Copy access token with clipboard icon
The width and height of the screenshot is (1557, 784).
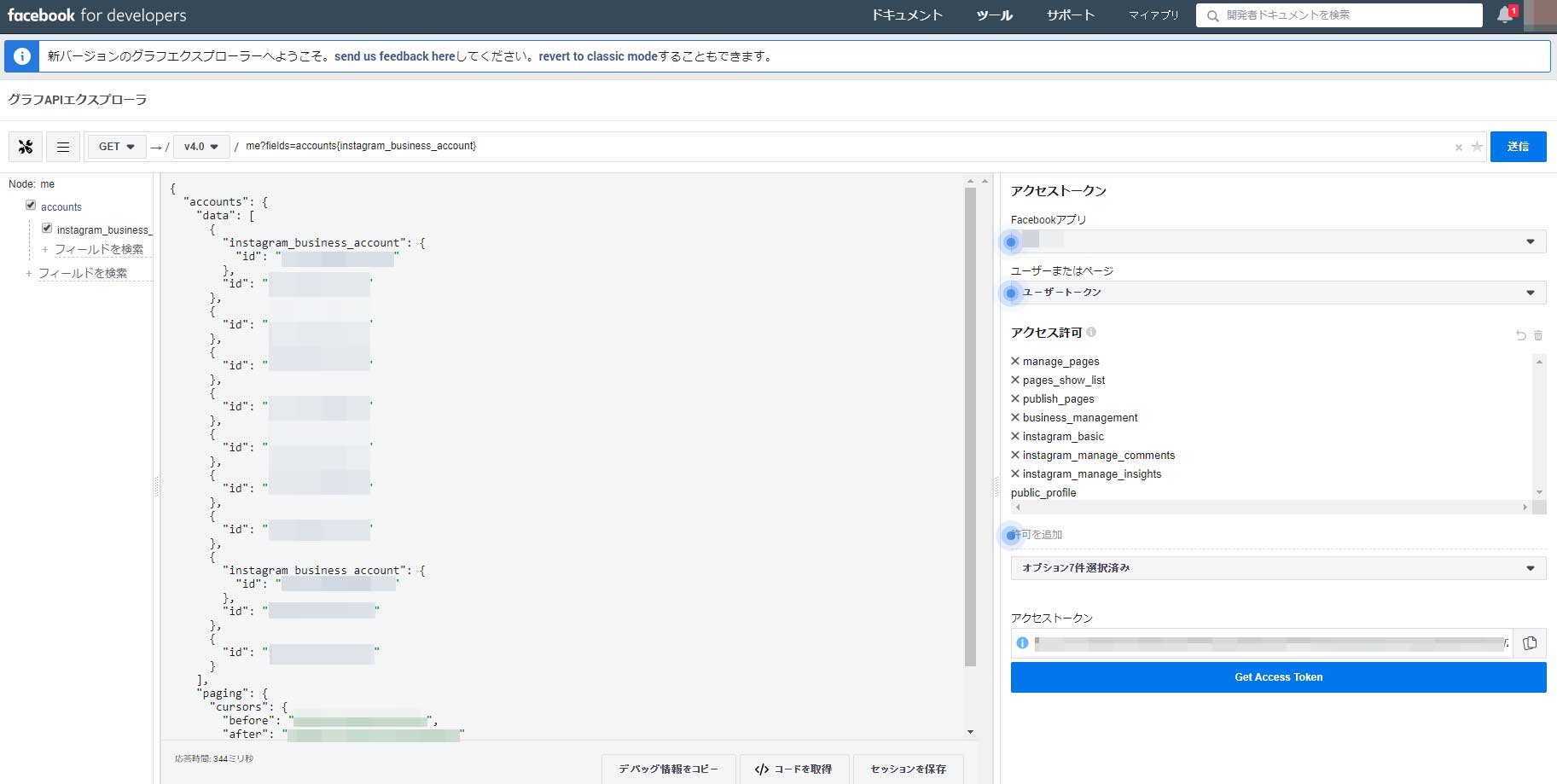(x=1529, y=643)
